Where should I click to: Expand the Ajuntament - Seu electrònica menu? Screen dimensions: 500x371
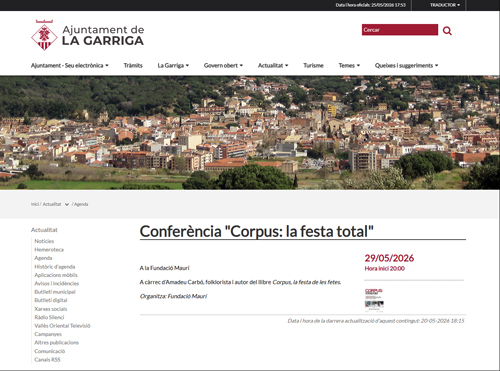[70, 65]
